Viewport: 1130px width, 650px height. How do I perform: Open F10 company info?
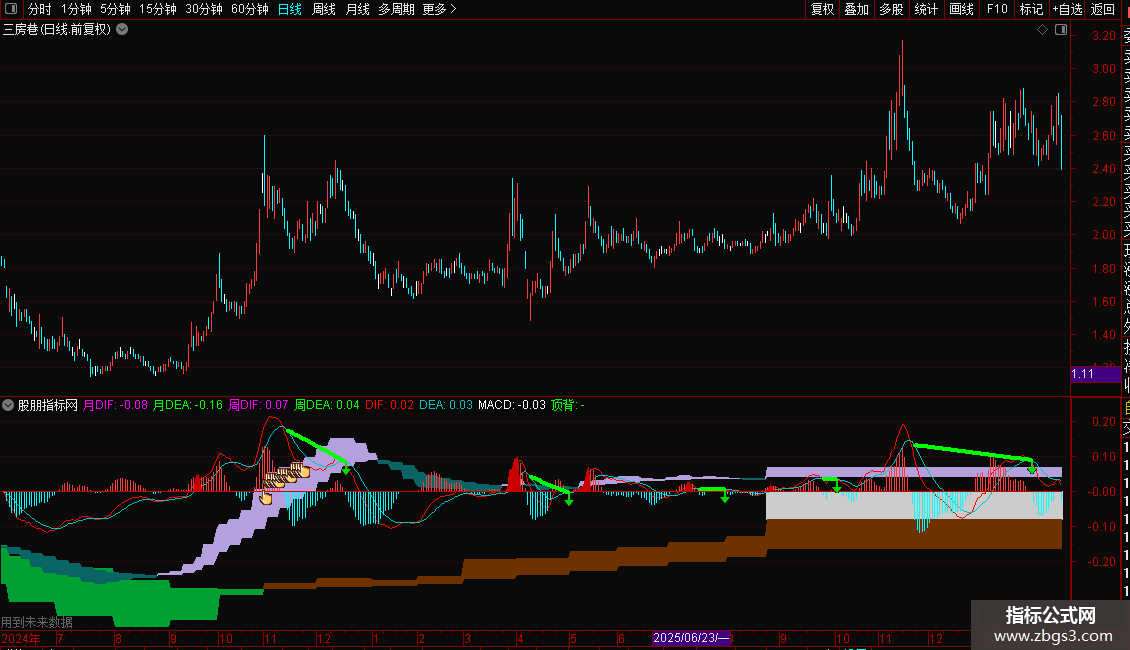point(997,9)
